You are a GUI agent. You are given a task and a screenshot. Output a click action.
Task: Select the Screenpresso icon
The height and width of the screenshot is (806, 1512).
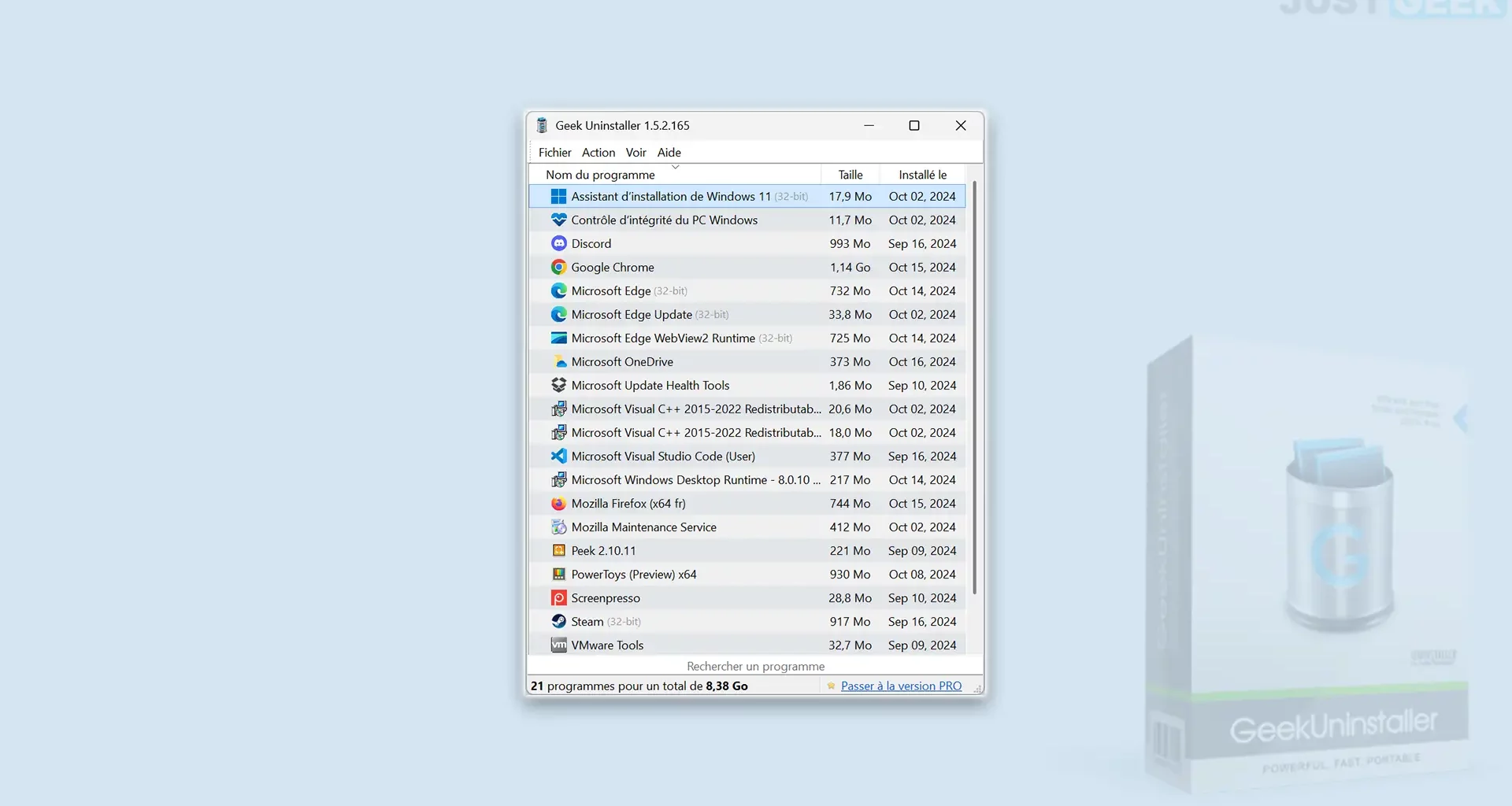558,597
